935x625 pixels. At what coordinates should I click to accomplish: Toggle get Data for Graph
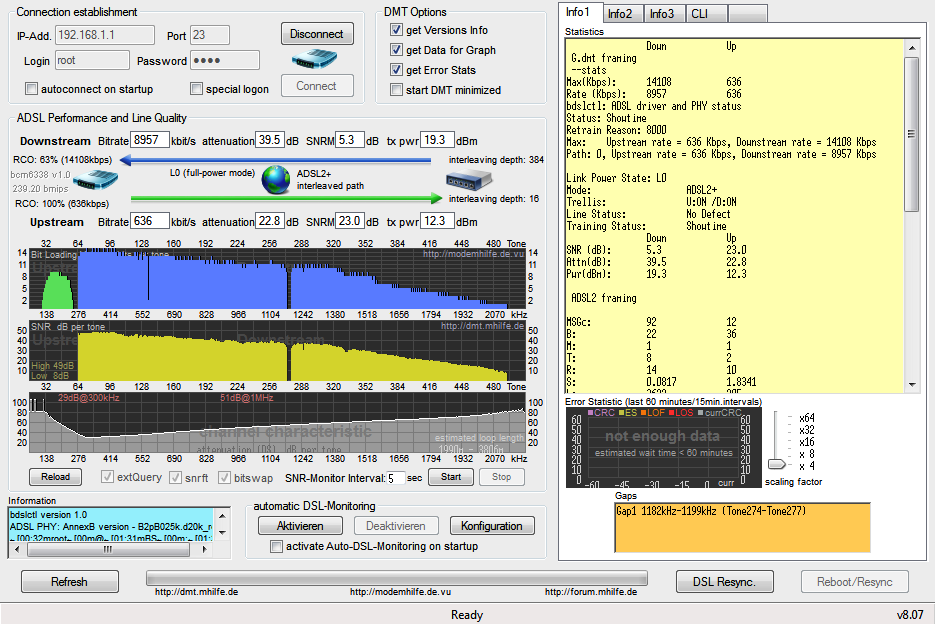396,49
